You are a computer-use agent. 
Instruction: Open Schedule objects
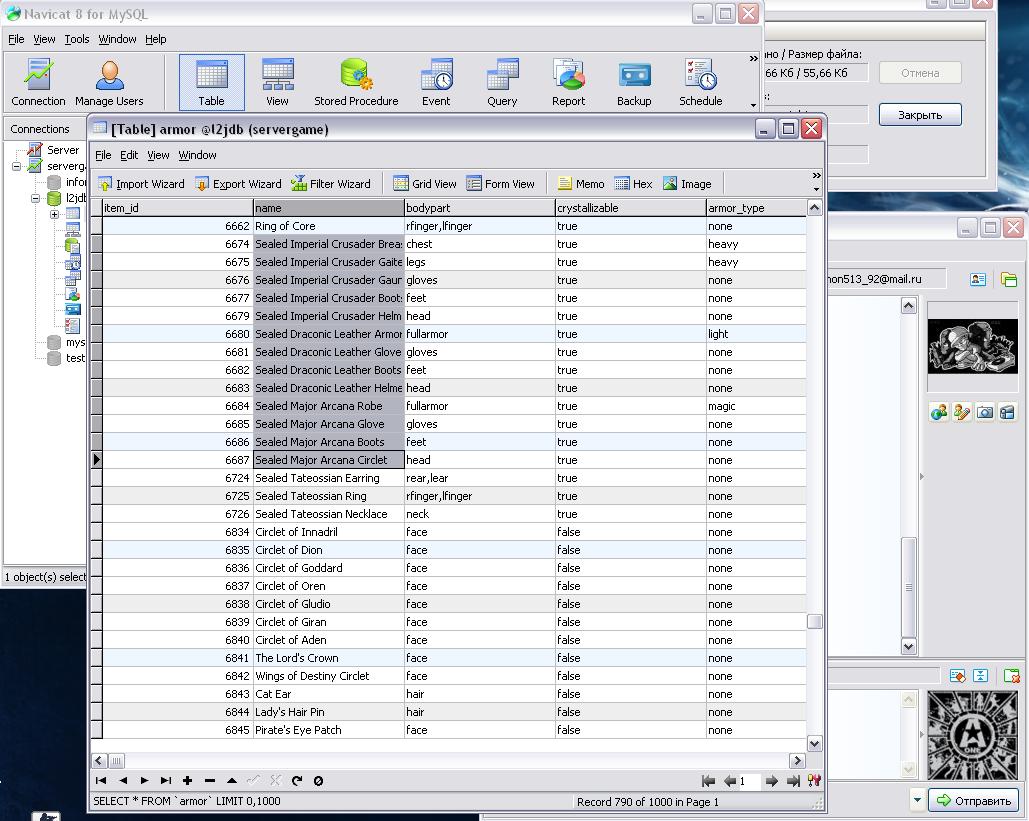tap(700, 82)
